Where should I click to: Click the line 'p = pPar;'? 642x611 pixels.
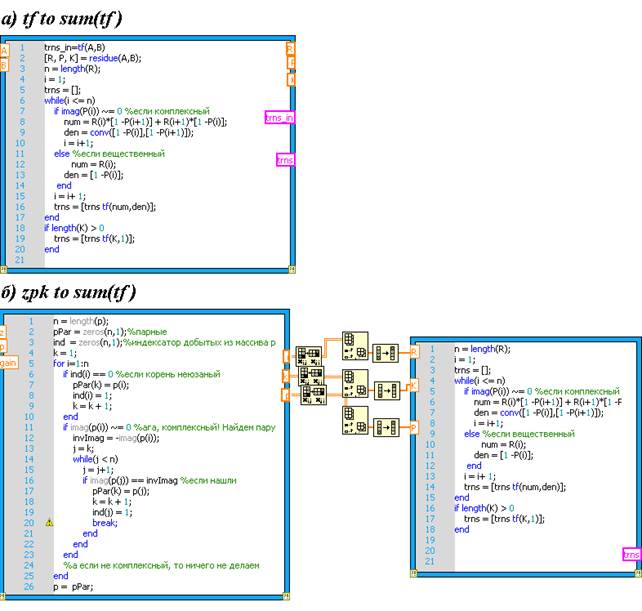tap(73, 587)
